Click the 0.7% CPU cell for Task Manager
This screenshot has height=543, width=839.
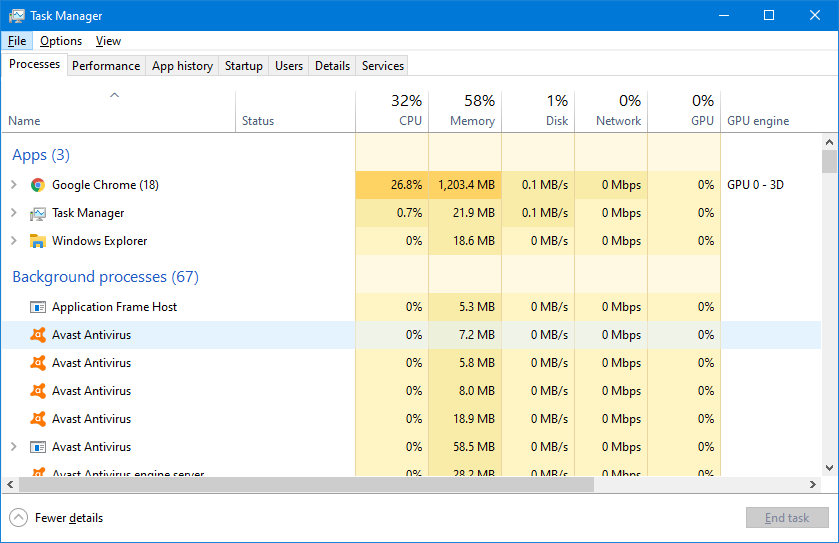pyautogui.click(x=392, y=213)
